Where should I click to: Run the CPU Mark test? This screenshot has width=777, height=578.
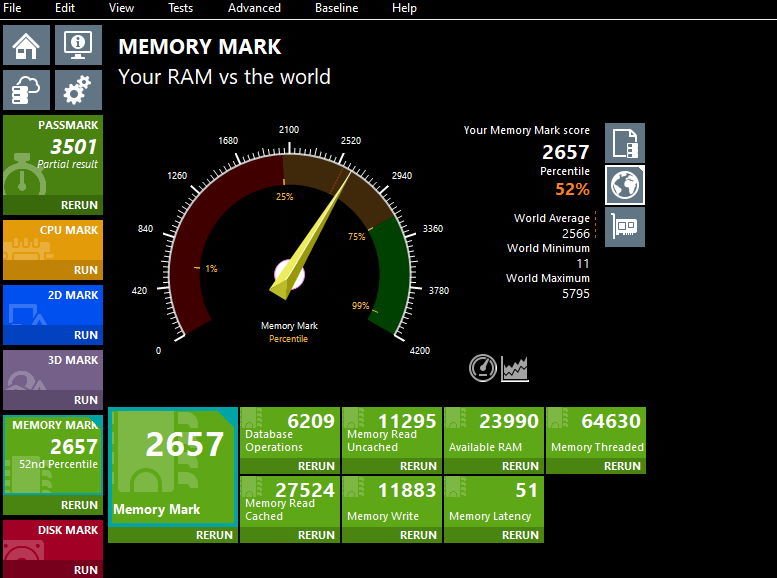[x=86, y=270]
